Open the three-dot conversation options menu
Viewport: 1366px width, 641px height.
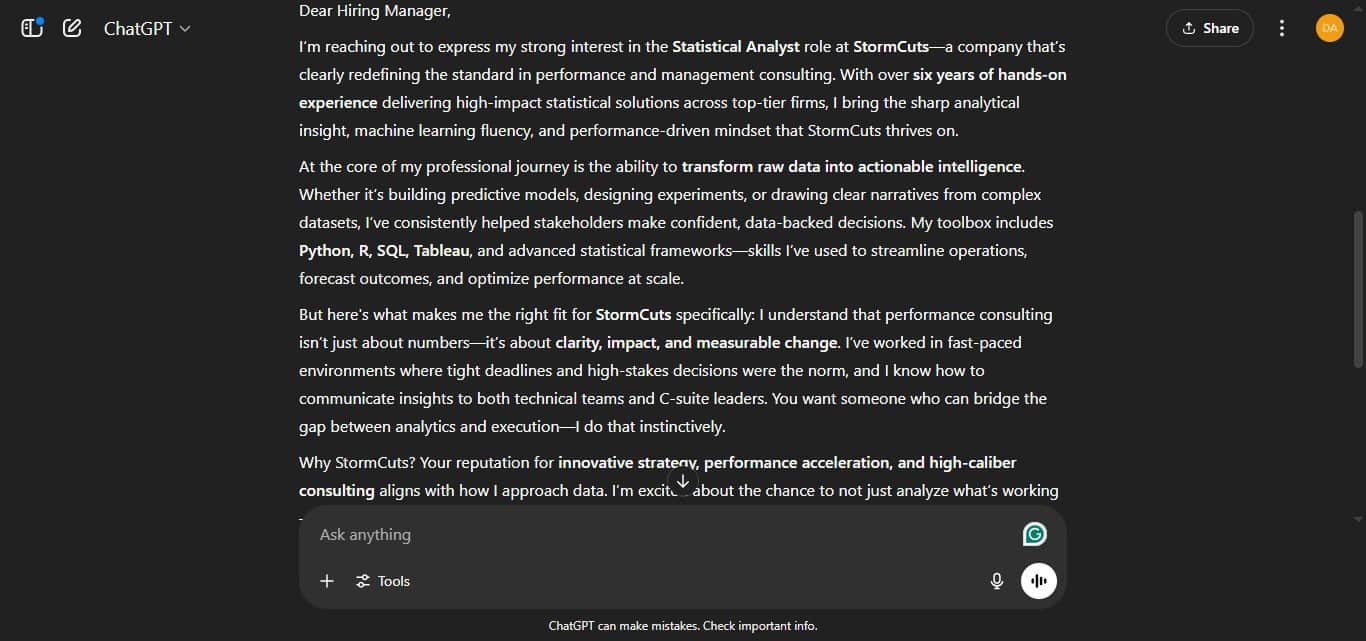[x=1282, y=28]
